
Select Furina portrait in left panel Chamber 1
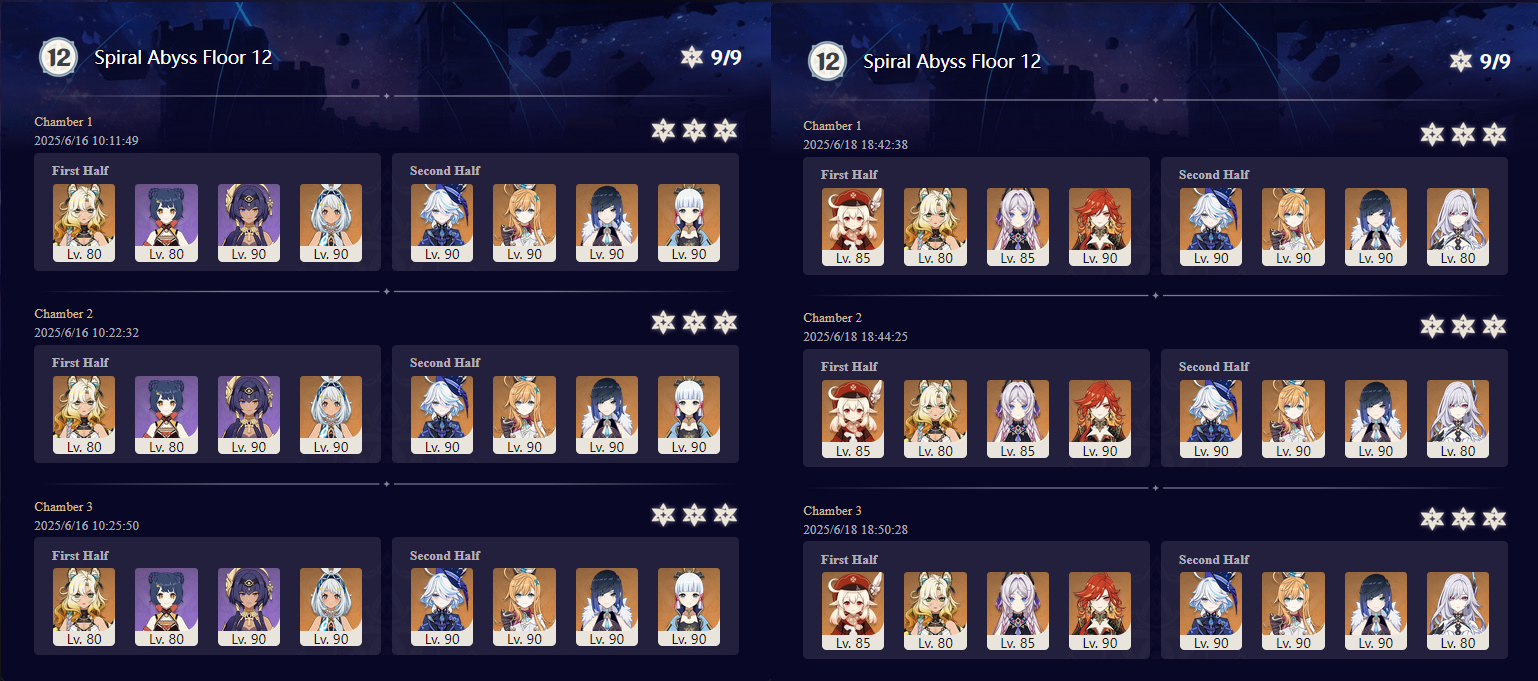tap(442, 223)
